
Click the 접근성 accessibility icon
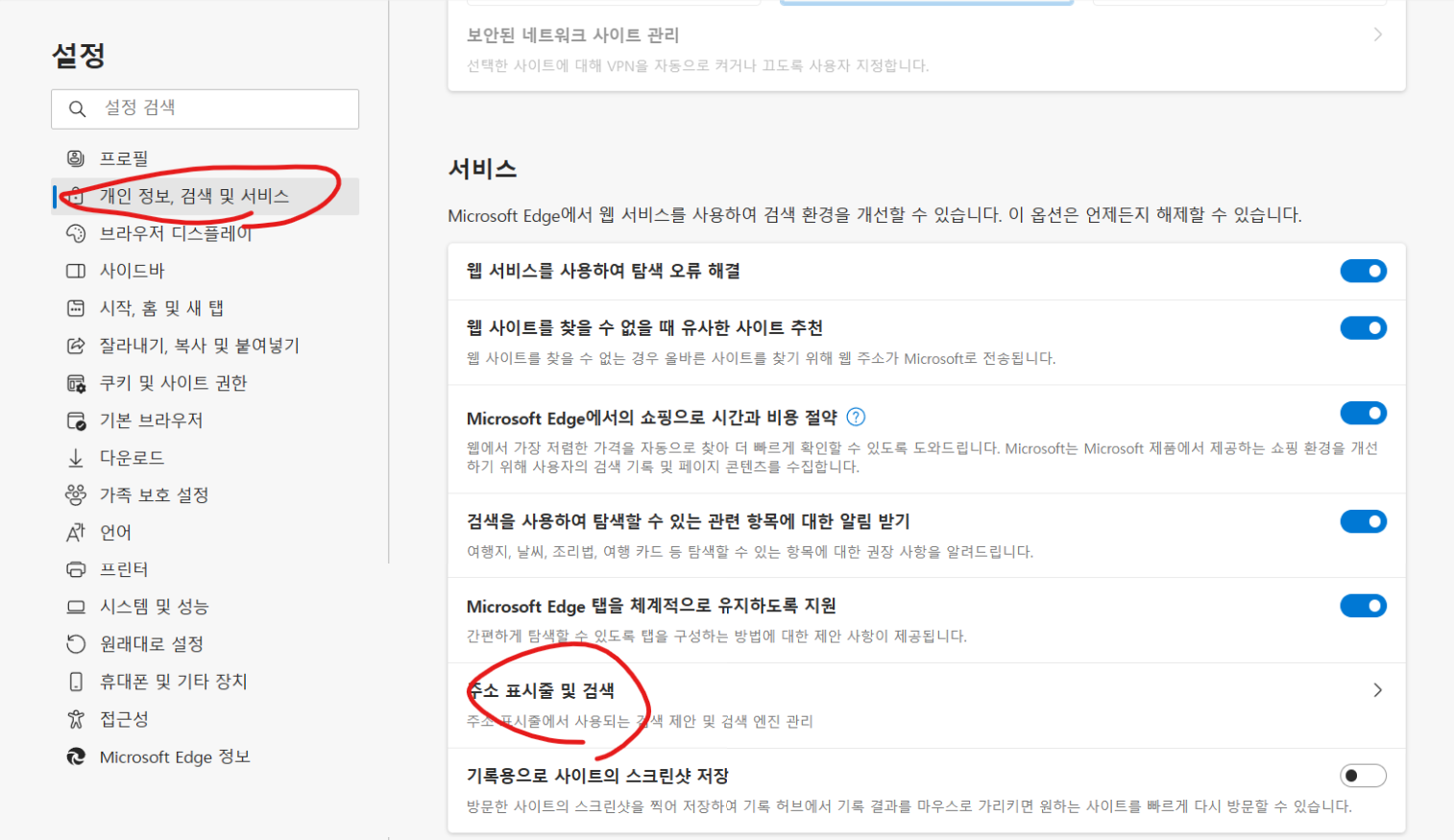coord(76,719)
